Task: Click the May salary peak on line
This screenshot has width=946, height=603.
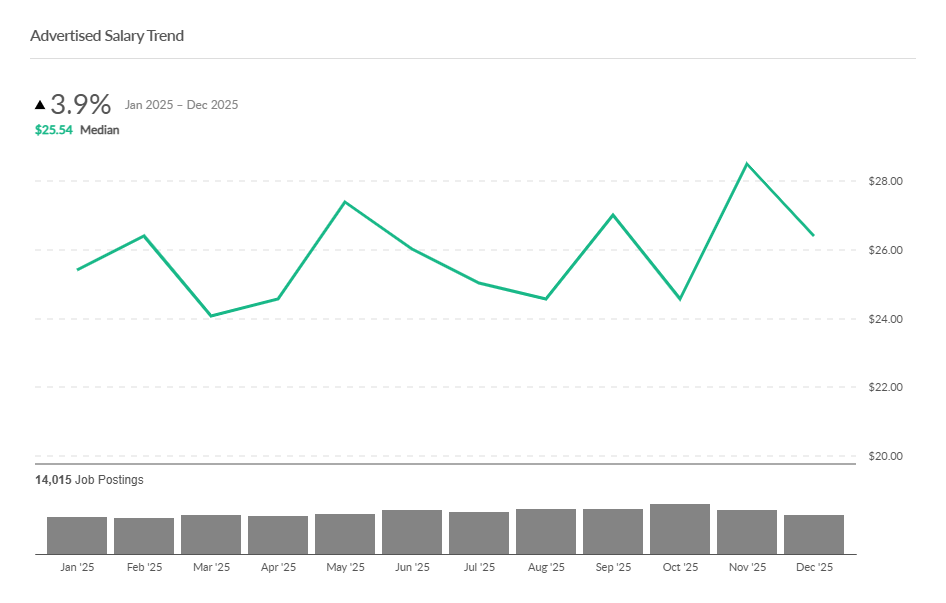Action: (x=345, y=202)
